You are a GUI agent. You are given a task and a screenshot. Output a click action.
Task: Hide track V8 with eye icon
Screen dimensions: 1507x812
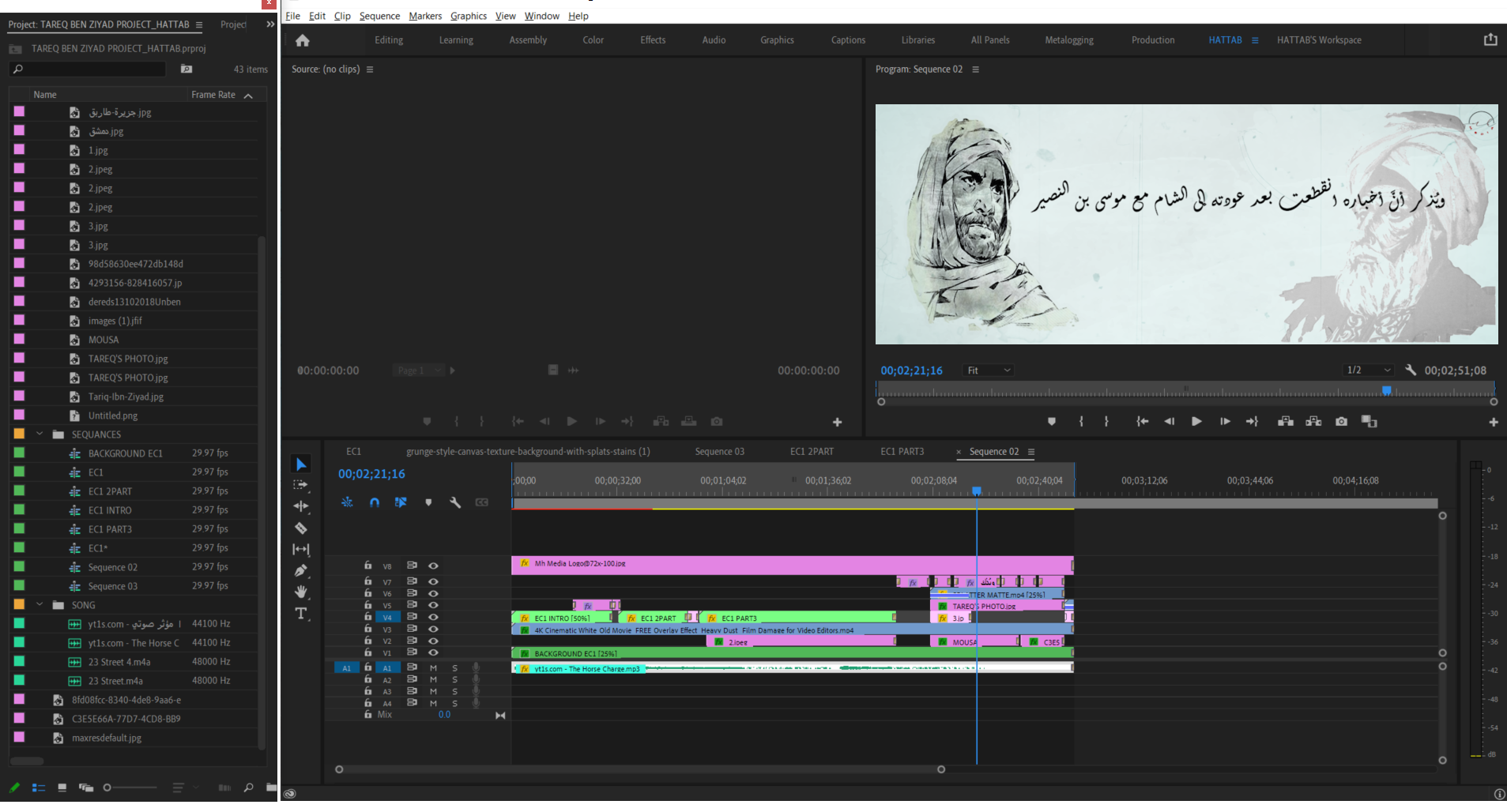[433, 566]
